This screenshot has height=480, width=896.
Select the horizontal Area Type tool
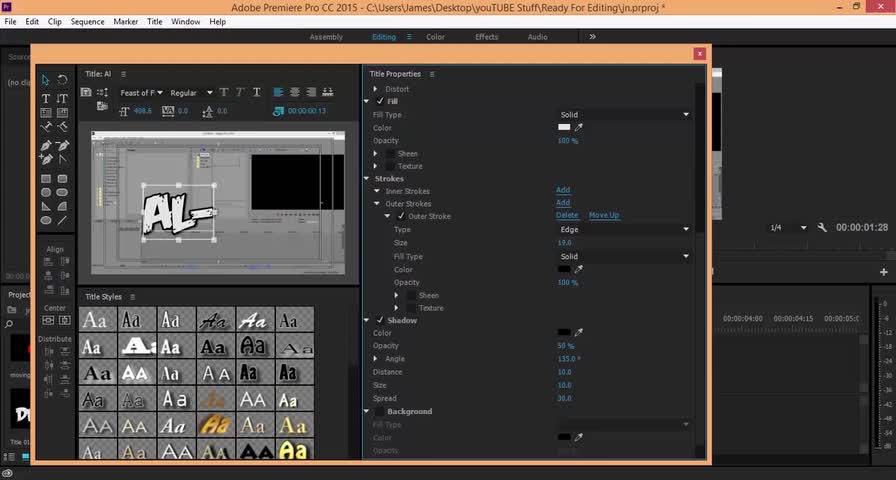[x=46, y=113]
